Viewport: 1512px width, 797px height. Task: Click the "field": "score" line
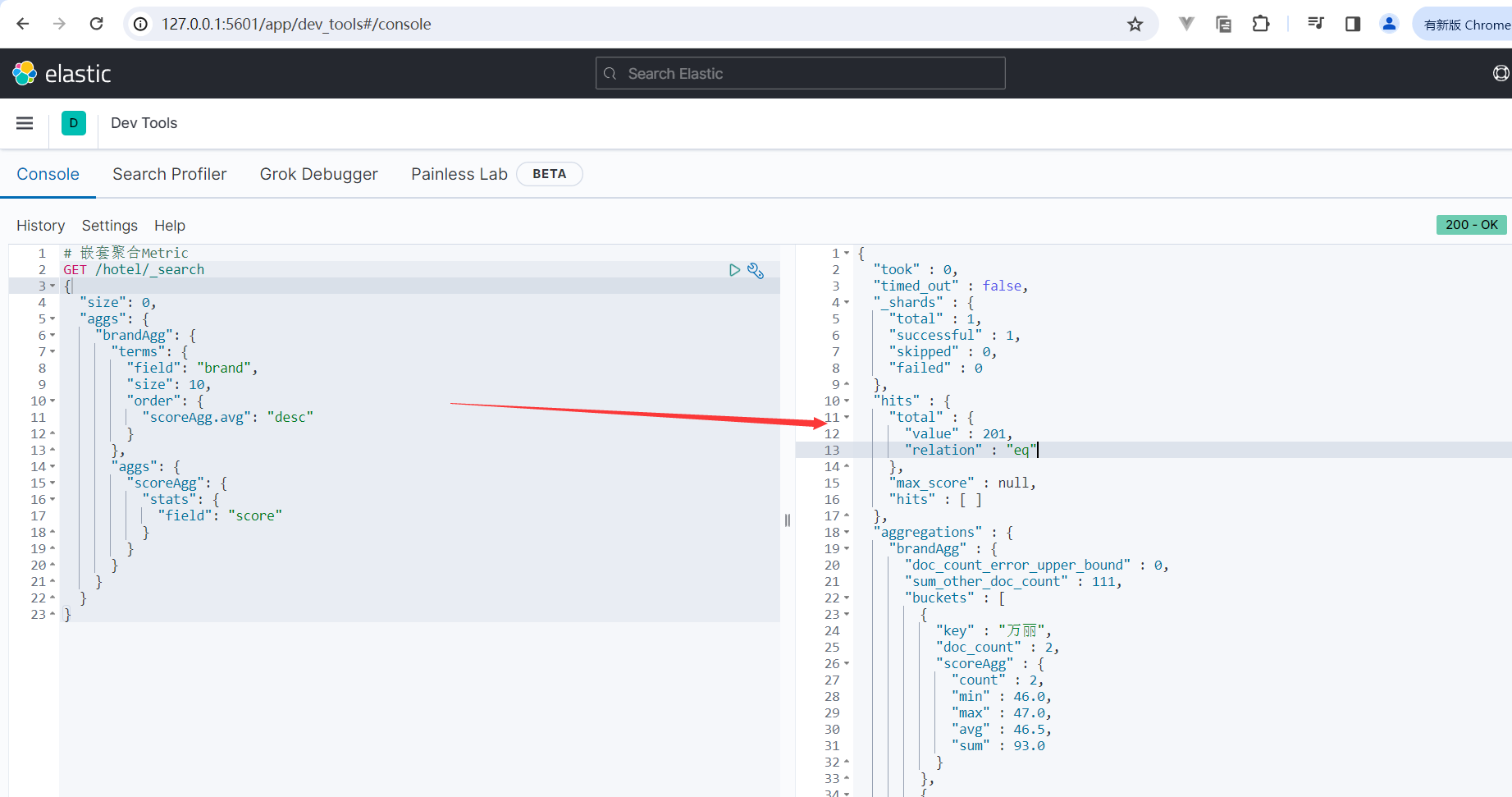pyautogui.click(x=220, y=515)
